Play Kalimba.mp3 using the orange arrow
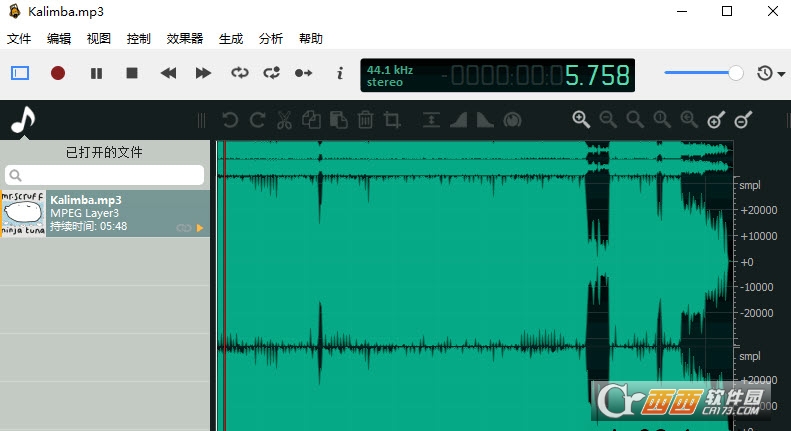 [200, 228]
